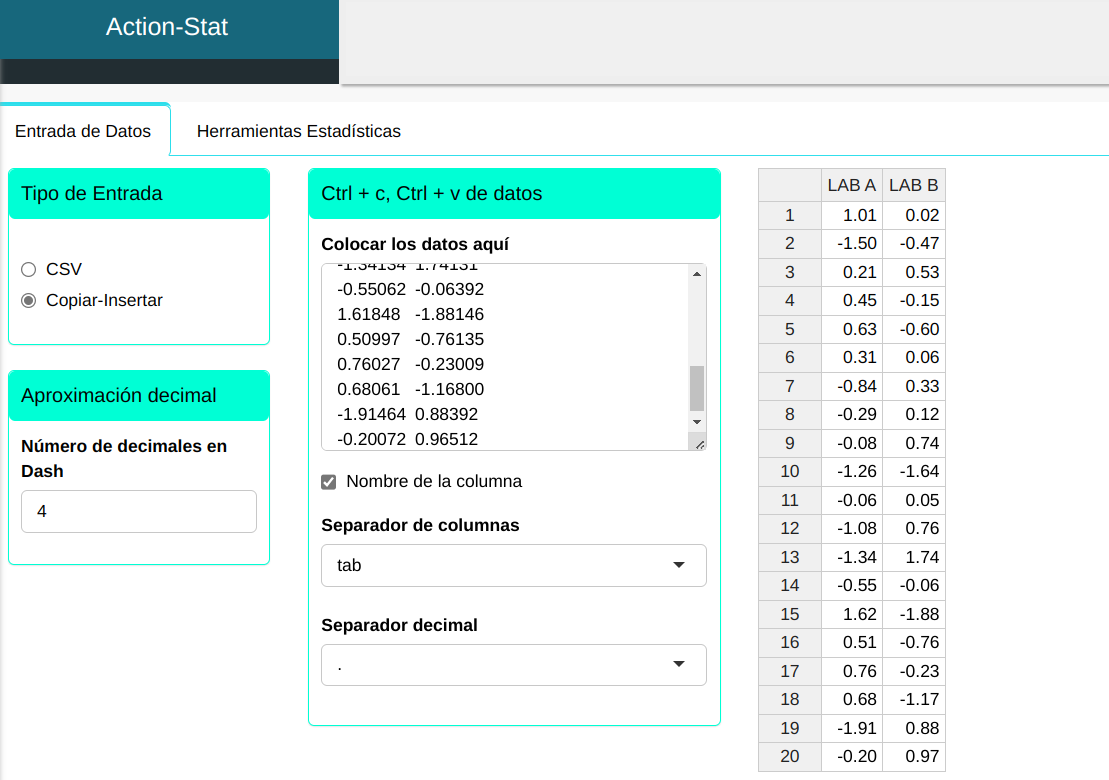
Task: Click the LAB B column header
Action: pyautogui.click(x=913, y=185)
